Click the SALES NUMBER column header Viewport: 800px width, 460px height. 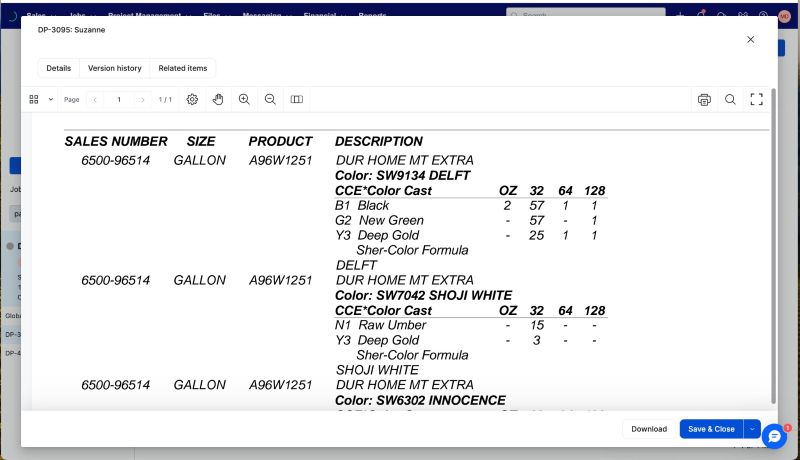coord(116,141)
